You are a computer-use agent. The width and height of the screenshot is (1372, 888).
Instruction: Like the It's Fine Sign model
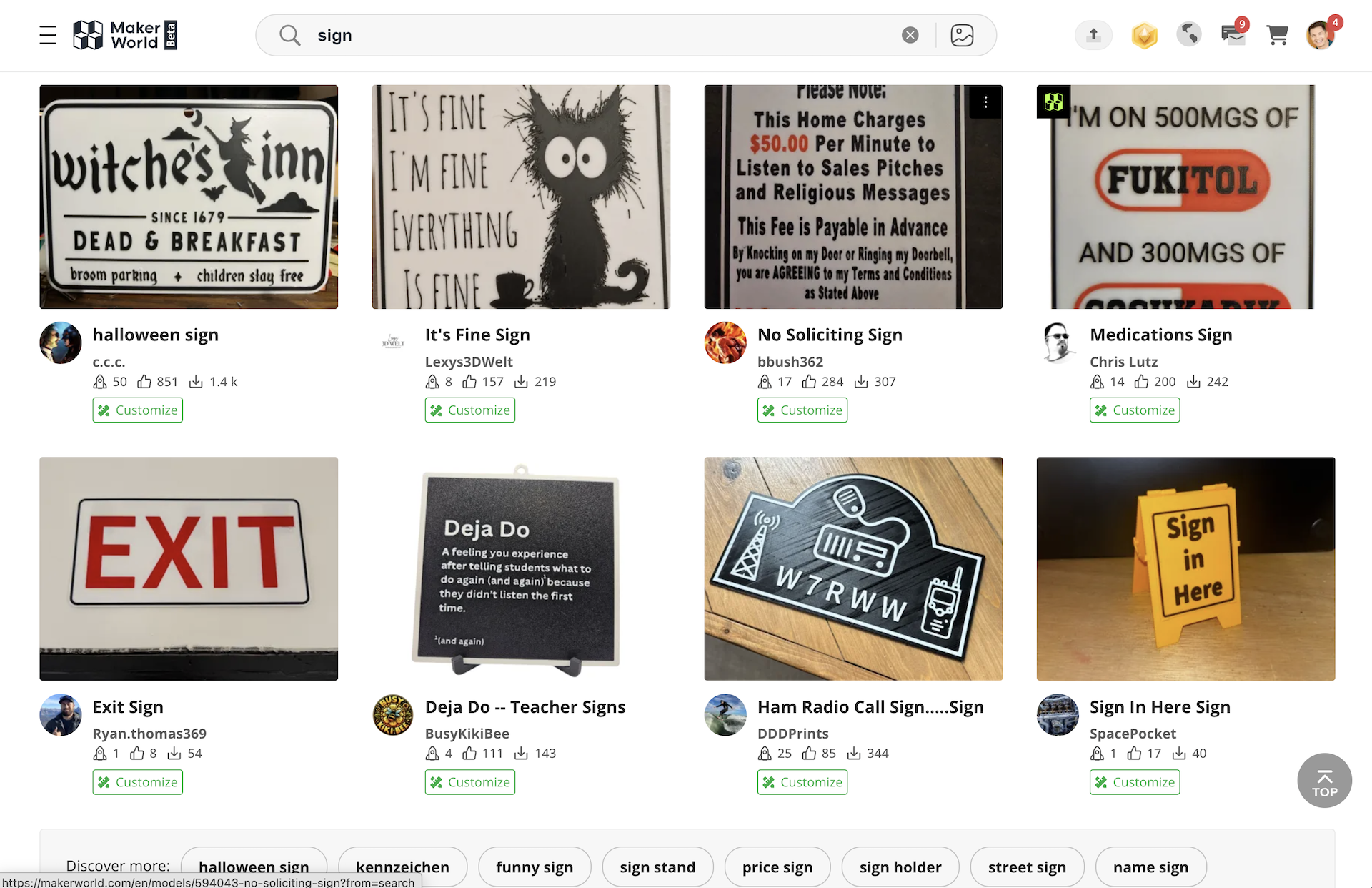(469, 382)
